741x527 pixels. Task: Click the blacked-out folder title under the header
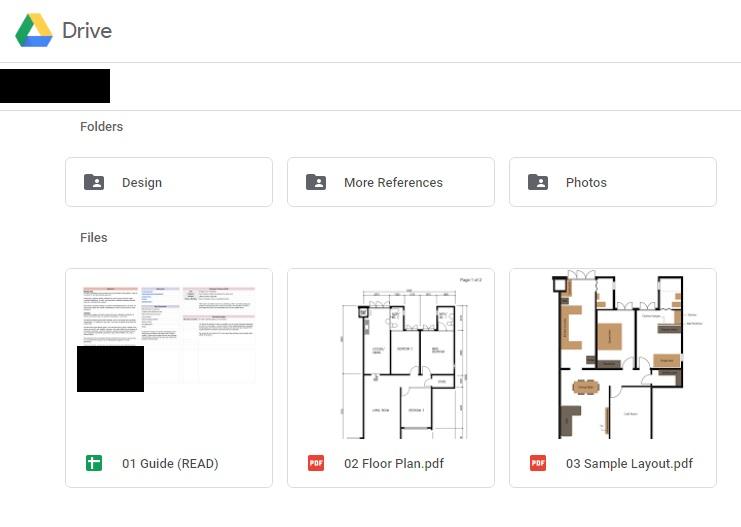point(55,86)
